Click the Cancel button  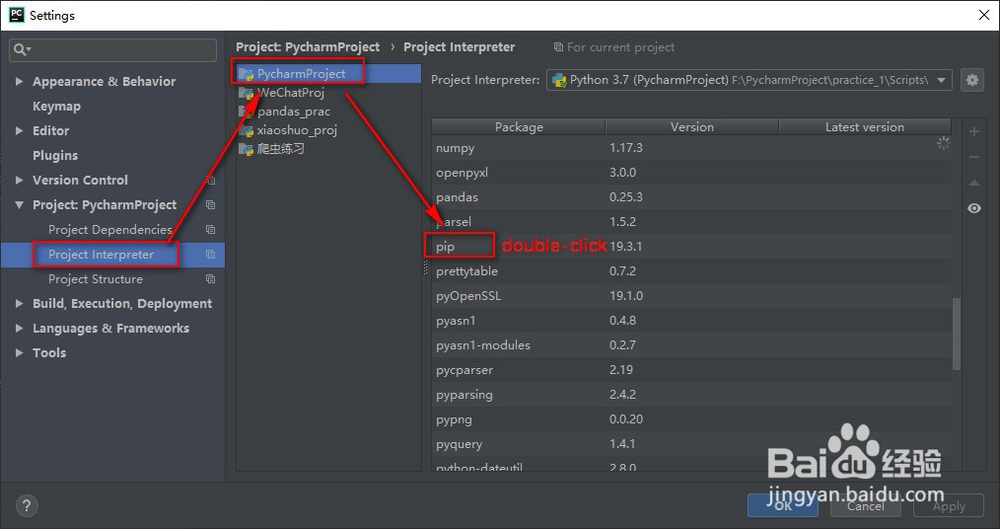(865, 506)
